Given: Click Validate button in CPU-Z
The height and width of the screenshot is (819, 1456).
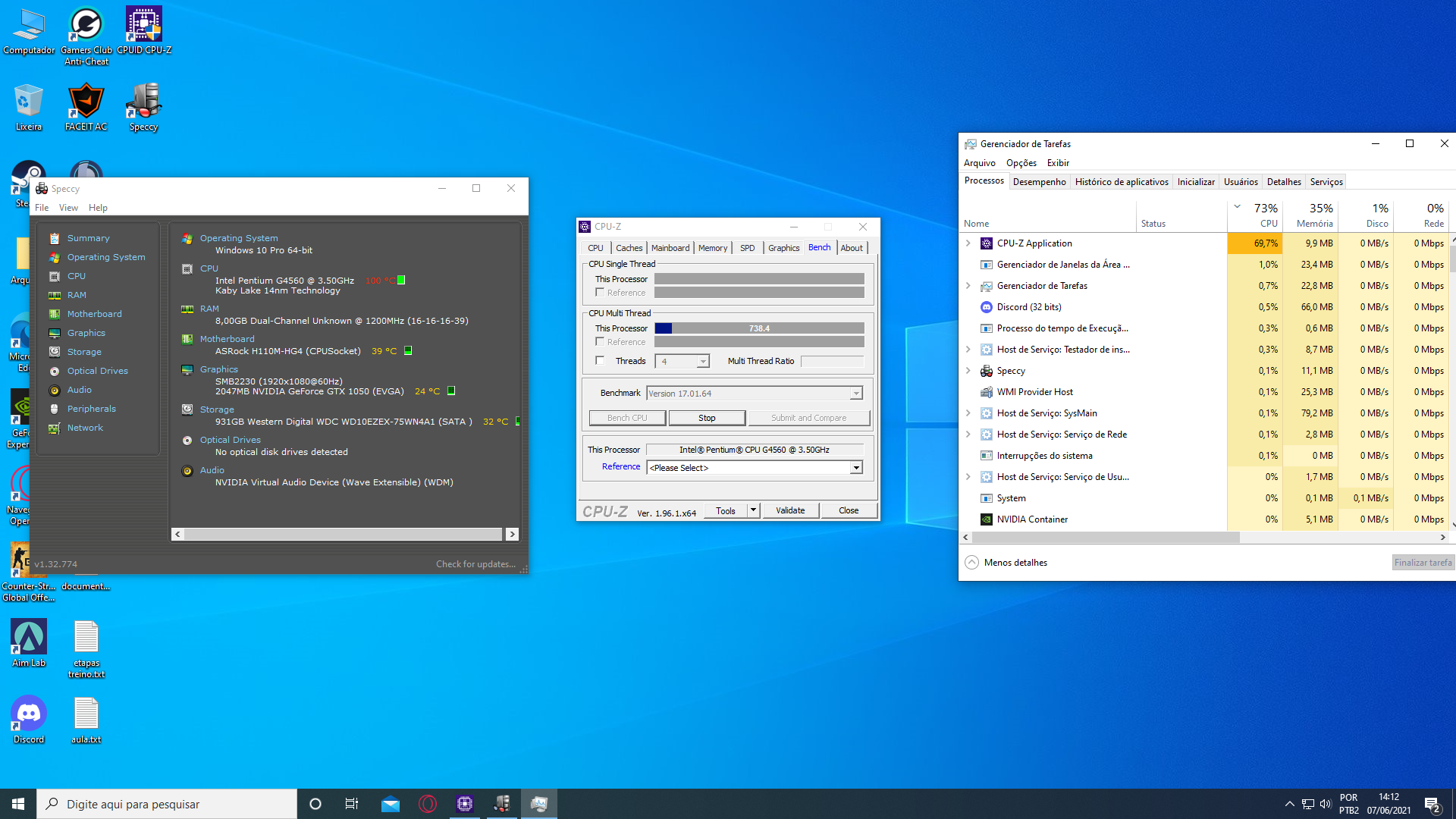Looking at the screenshot, I should coord(790,510).
